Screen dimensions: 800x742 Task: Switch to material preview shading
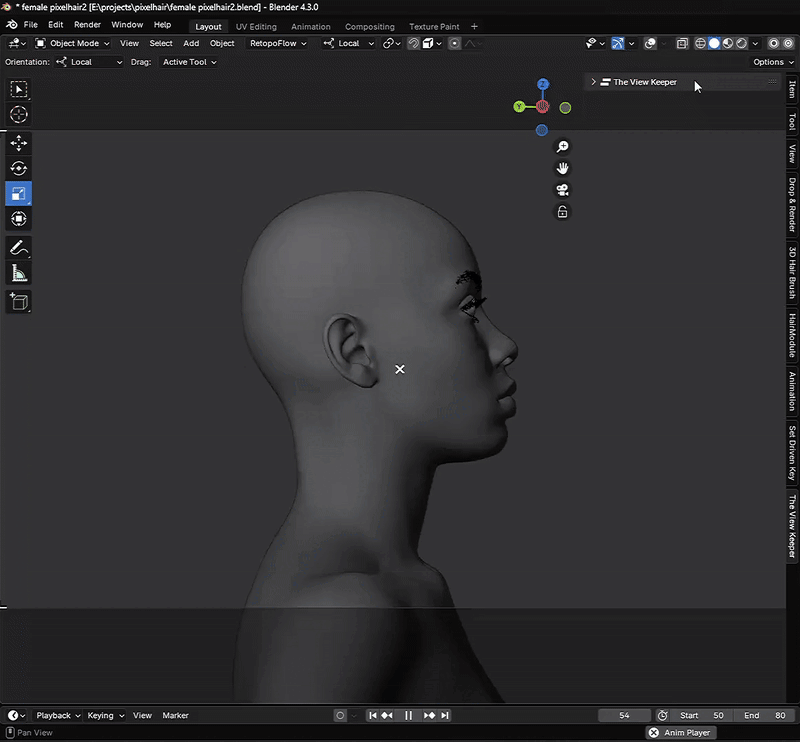728,43
